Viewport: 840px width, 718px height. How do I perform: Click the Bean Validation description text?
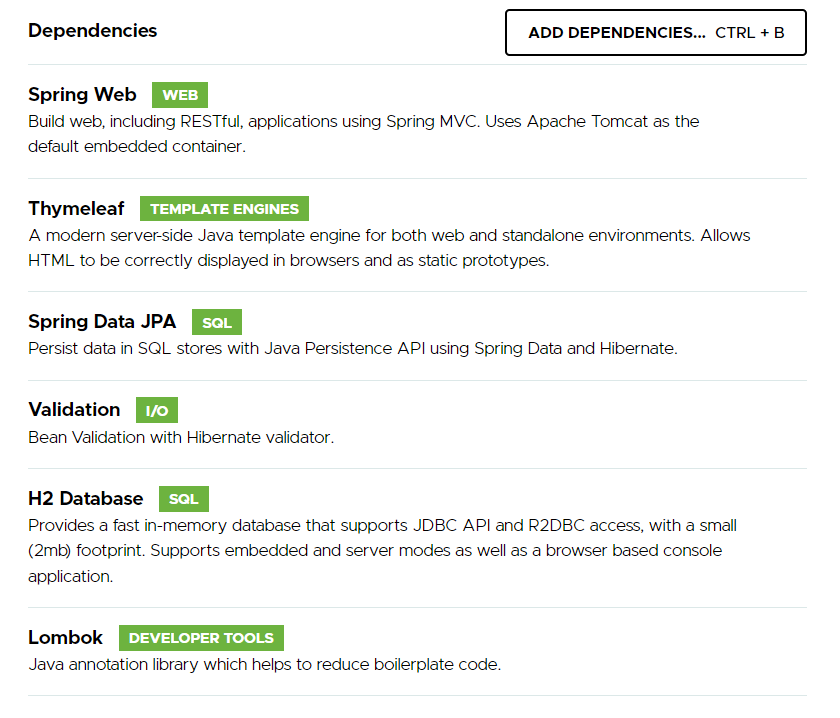point(180,437)
